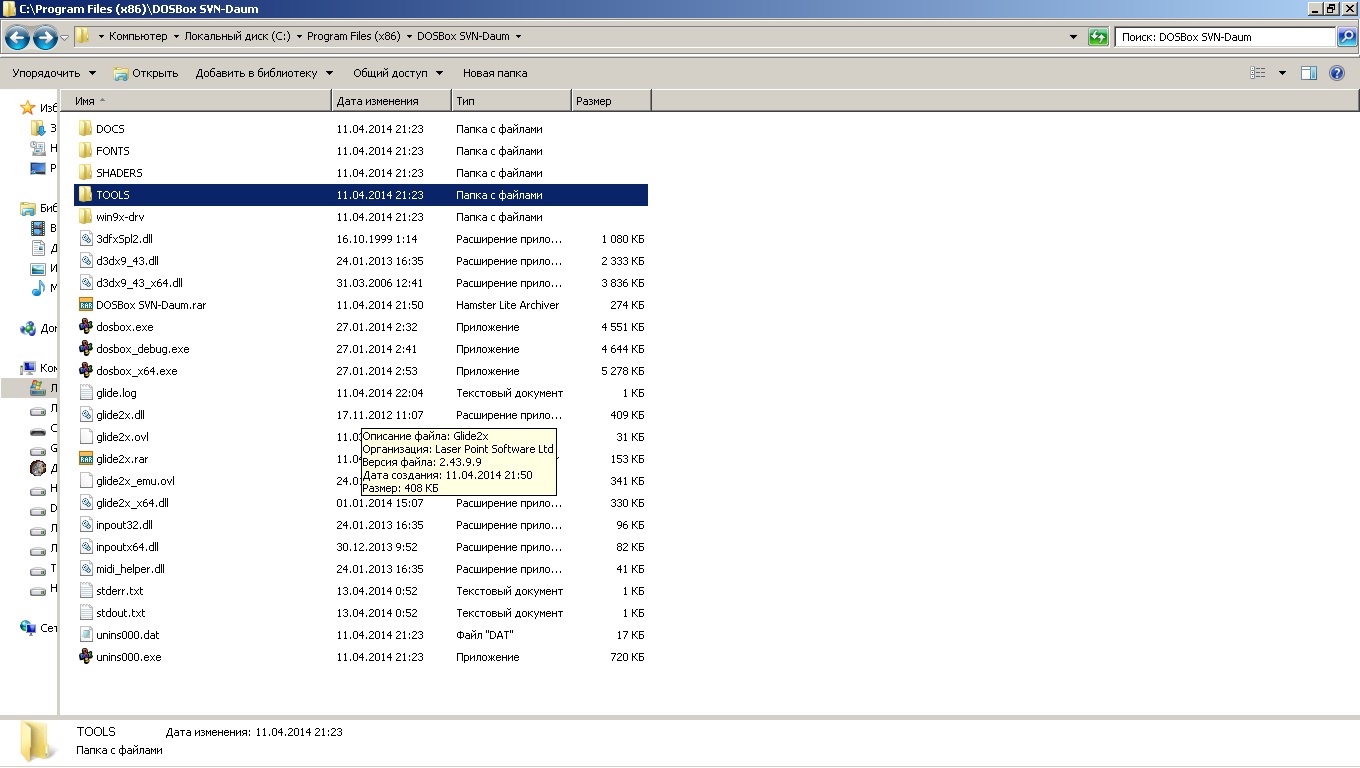This screenshot has height=768, width=1360.
Task: Click the magnifier search icon
Action: [x=1347, y=37]
